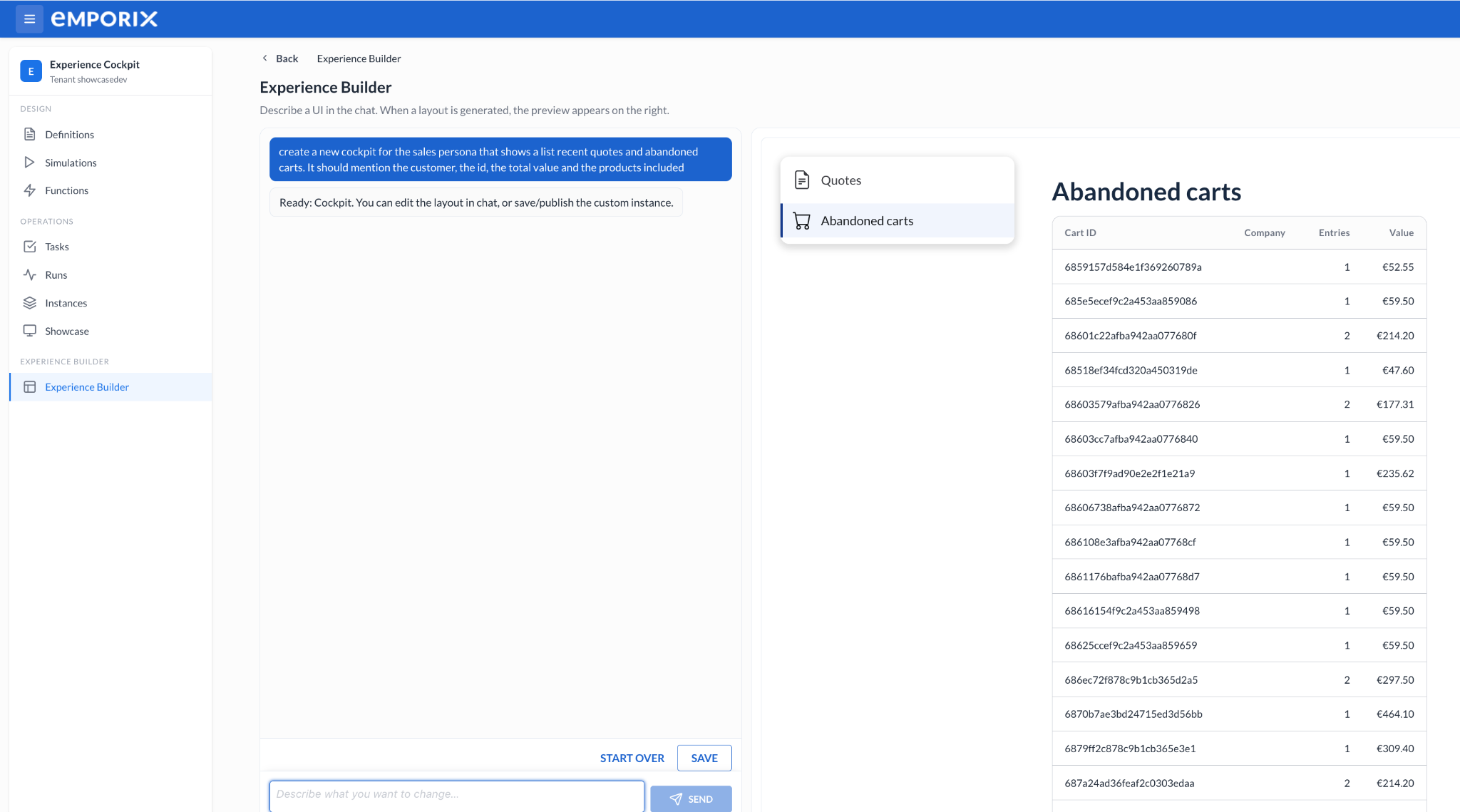Click the Quotes document icon in preview
Screen dimensions: 1460x812
pos(802,180)
